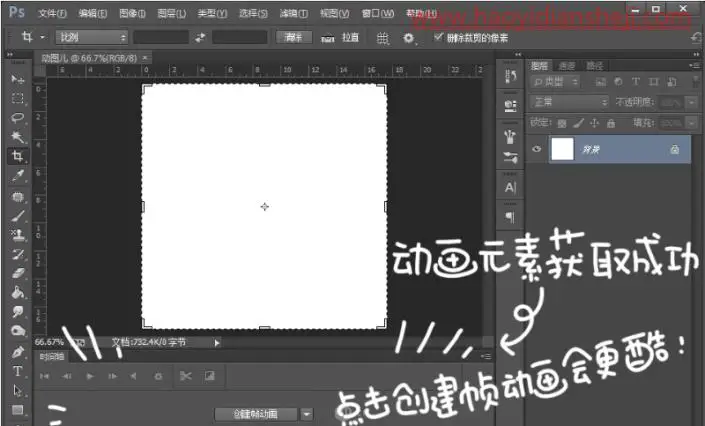Swap crop width and height values
This screenshot has height=426, width=705.
[200, 38]
